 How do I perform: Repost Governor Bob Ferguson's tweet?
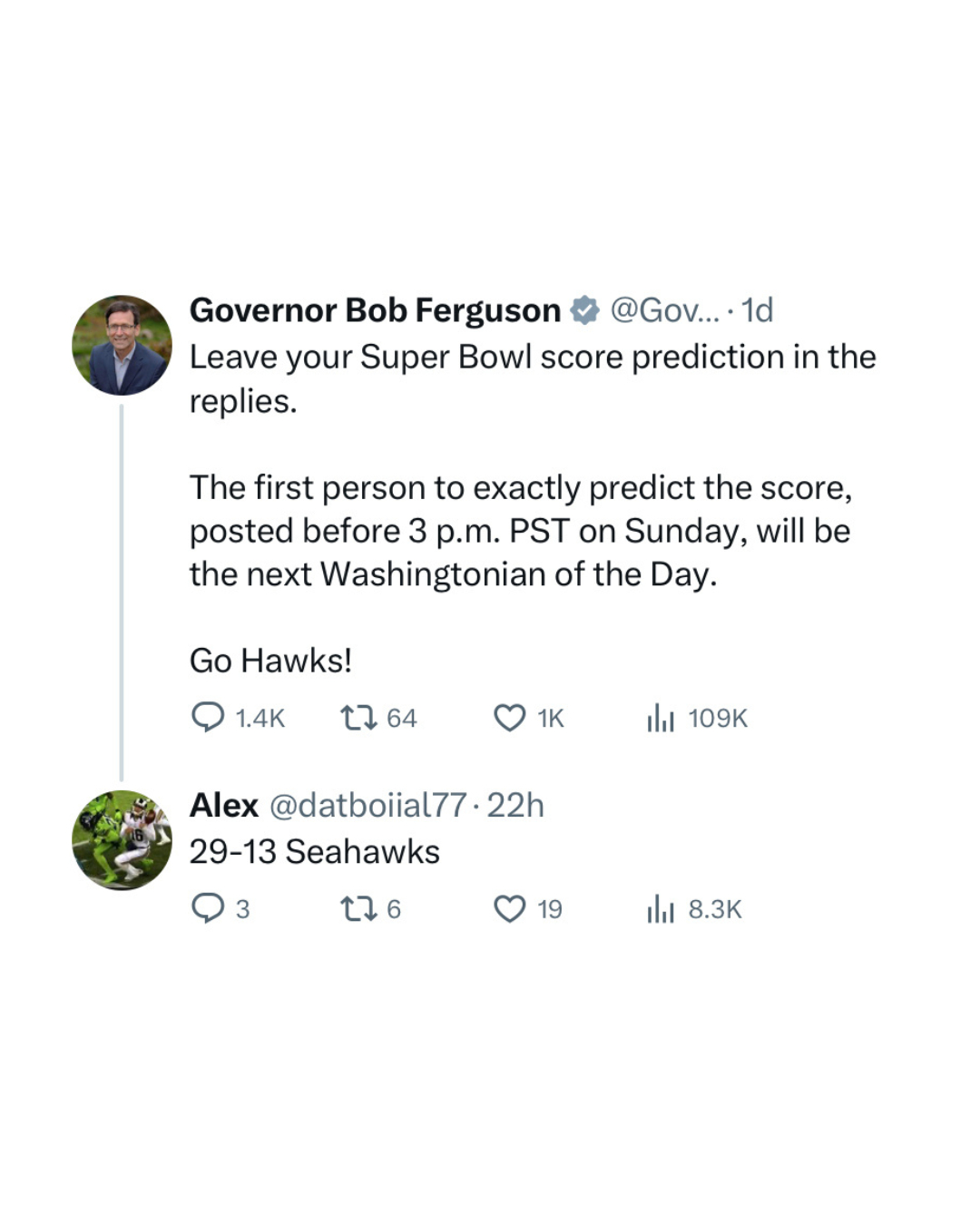click(358, 719)
